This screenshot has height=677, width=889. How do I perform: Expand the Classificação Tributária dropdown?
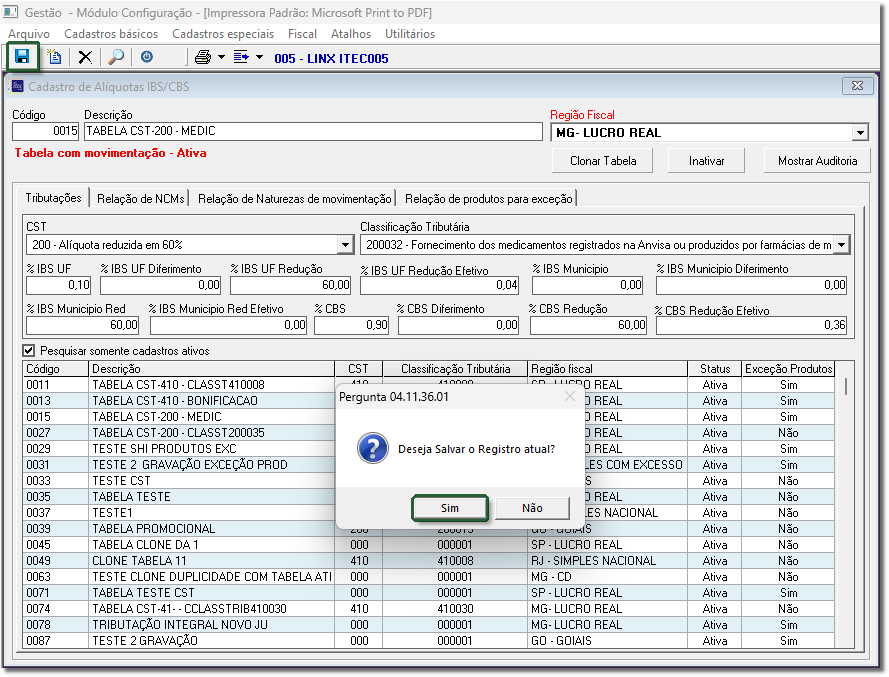[841, 244]
